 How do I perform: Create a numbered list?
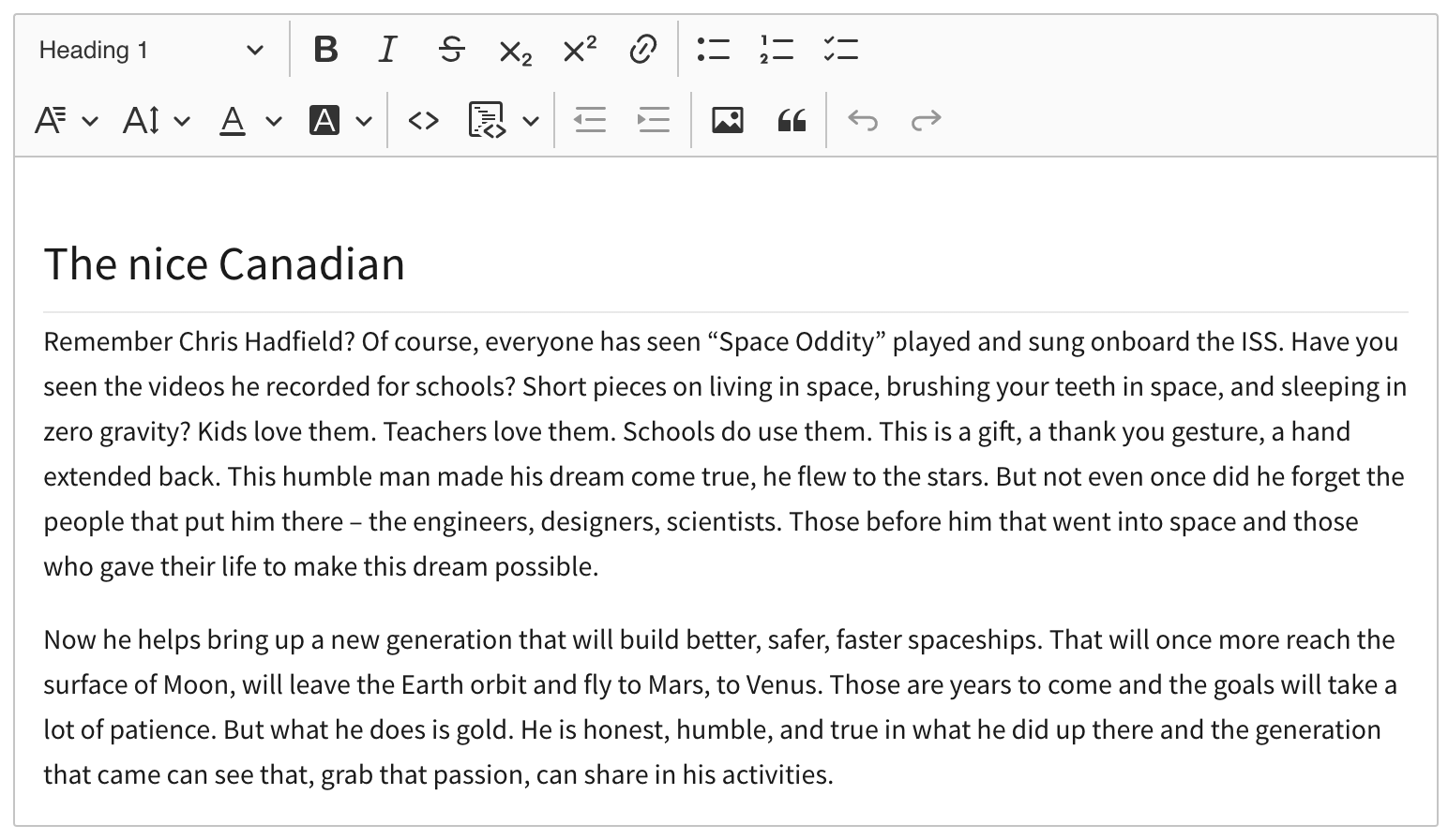click(777, 50)
